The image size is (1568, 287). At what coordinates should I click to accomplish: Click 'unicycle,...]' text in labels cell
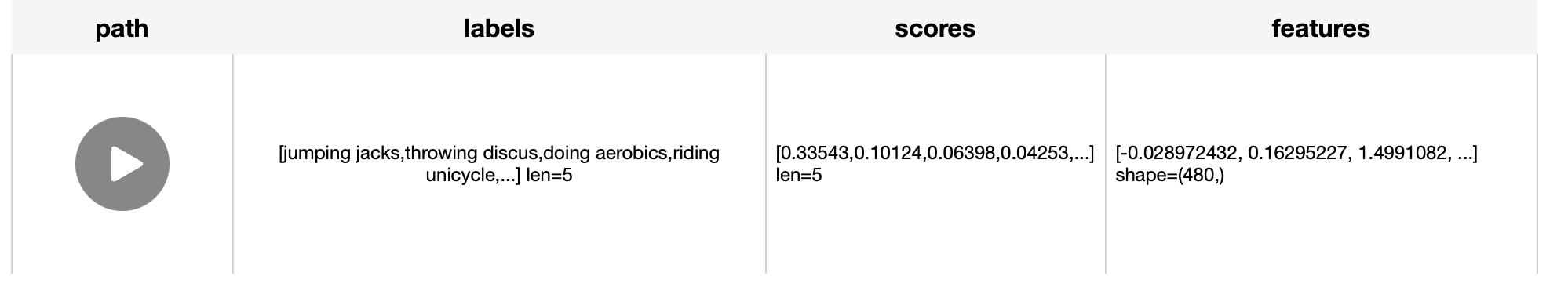click(472, 175)
